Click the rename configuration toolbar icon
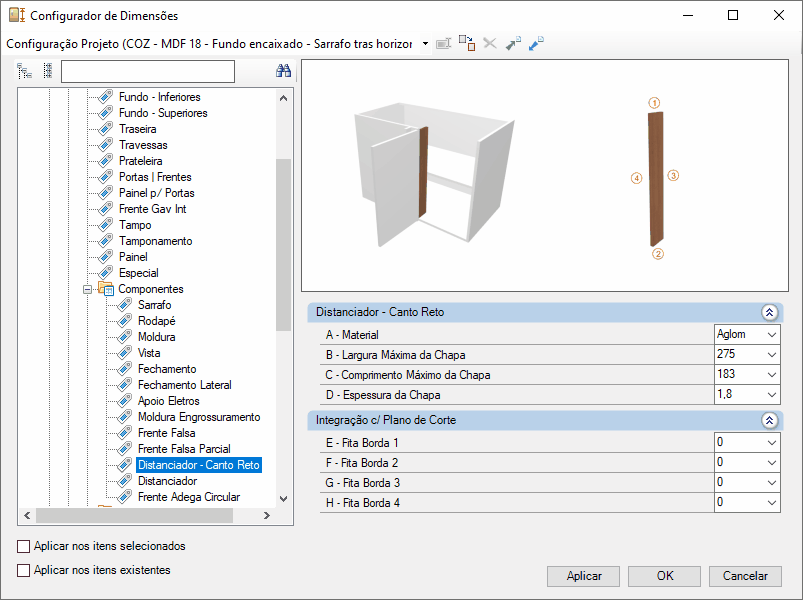This screenshot has height=600, width=803. pos(443,44)
